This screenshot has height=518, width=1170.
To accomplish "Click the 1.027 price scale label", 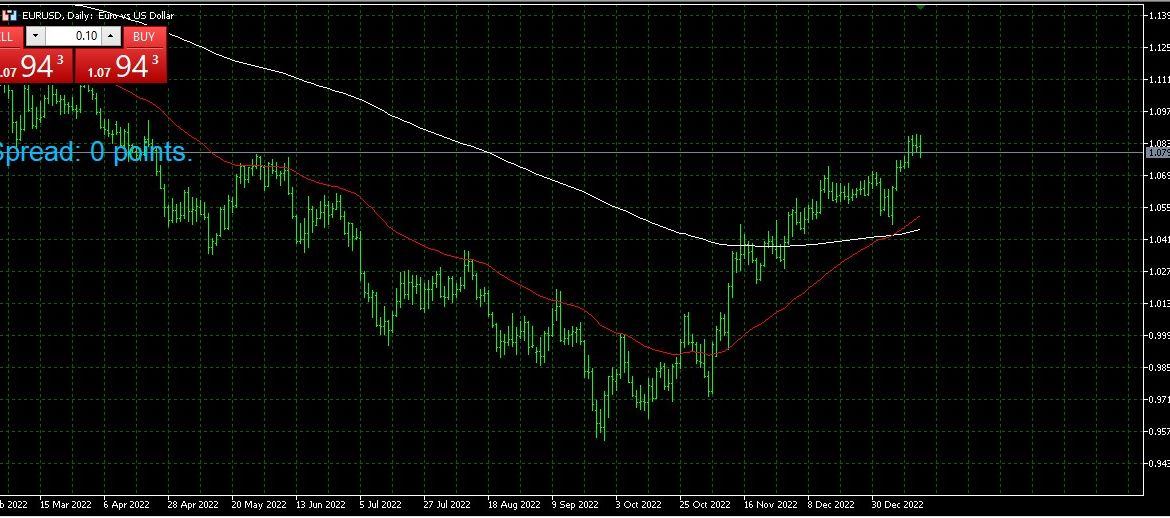I will [x=1160, y=272].
